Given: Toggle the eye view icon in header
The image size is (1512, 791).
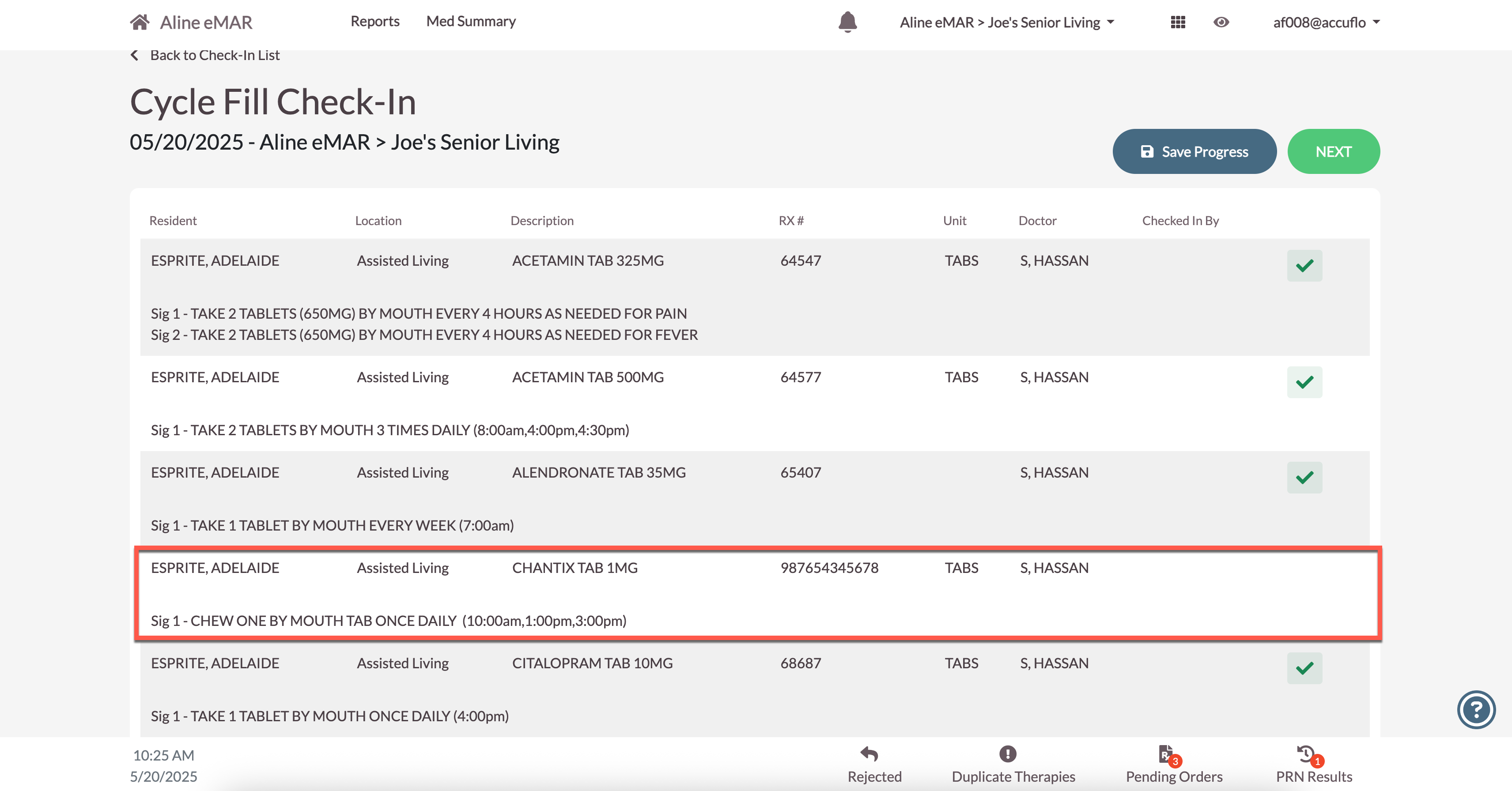Looking at the screenshot, I should (x=1221, y=23).
